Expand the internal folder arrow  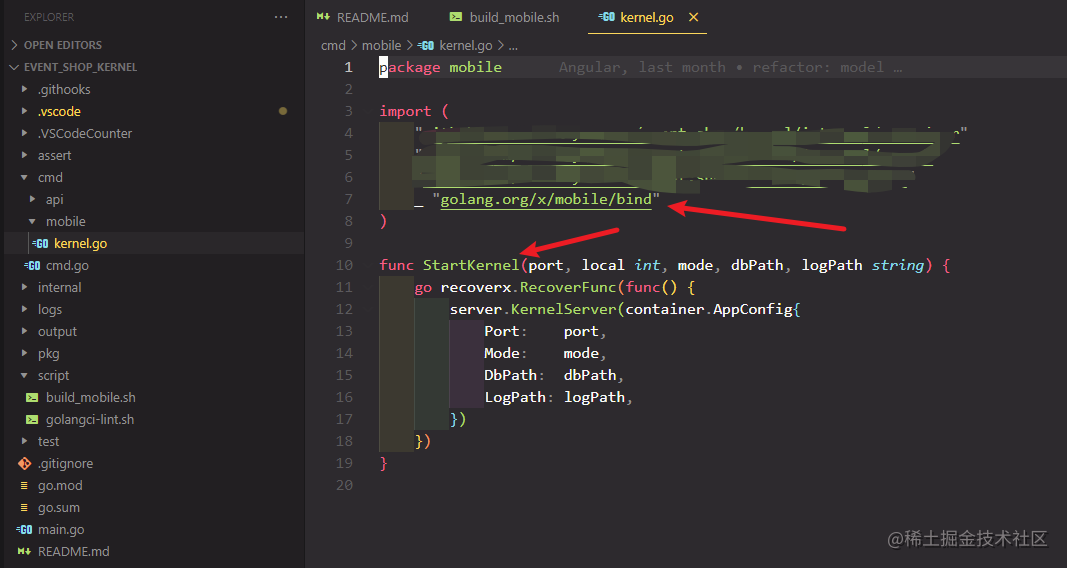24,287
